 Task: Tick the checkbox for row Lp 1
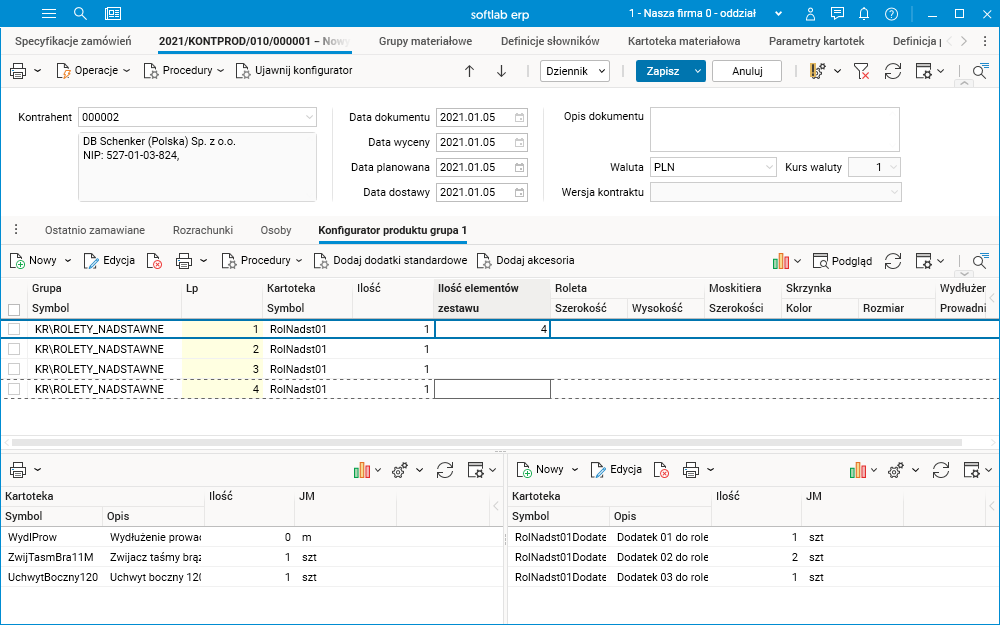click(x=14, y=329)
